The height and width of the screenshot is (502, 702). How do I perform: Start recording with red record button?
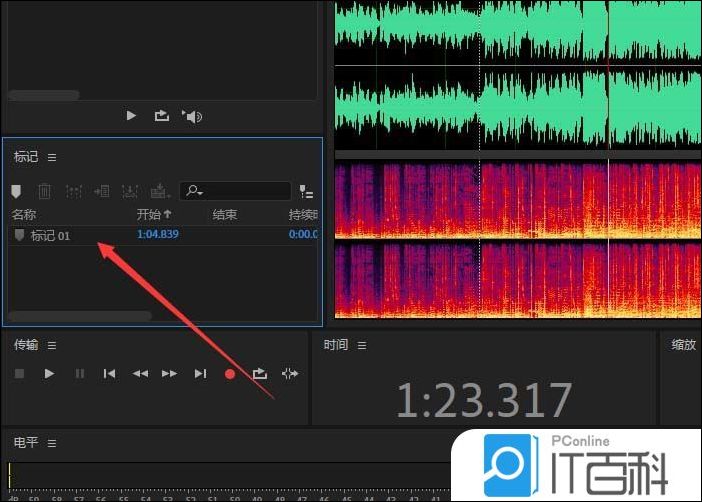[x=230, y=374]
